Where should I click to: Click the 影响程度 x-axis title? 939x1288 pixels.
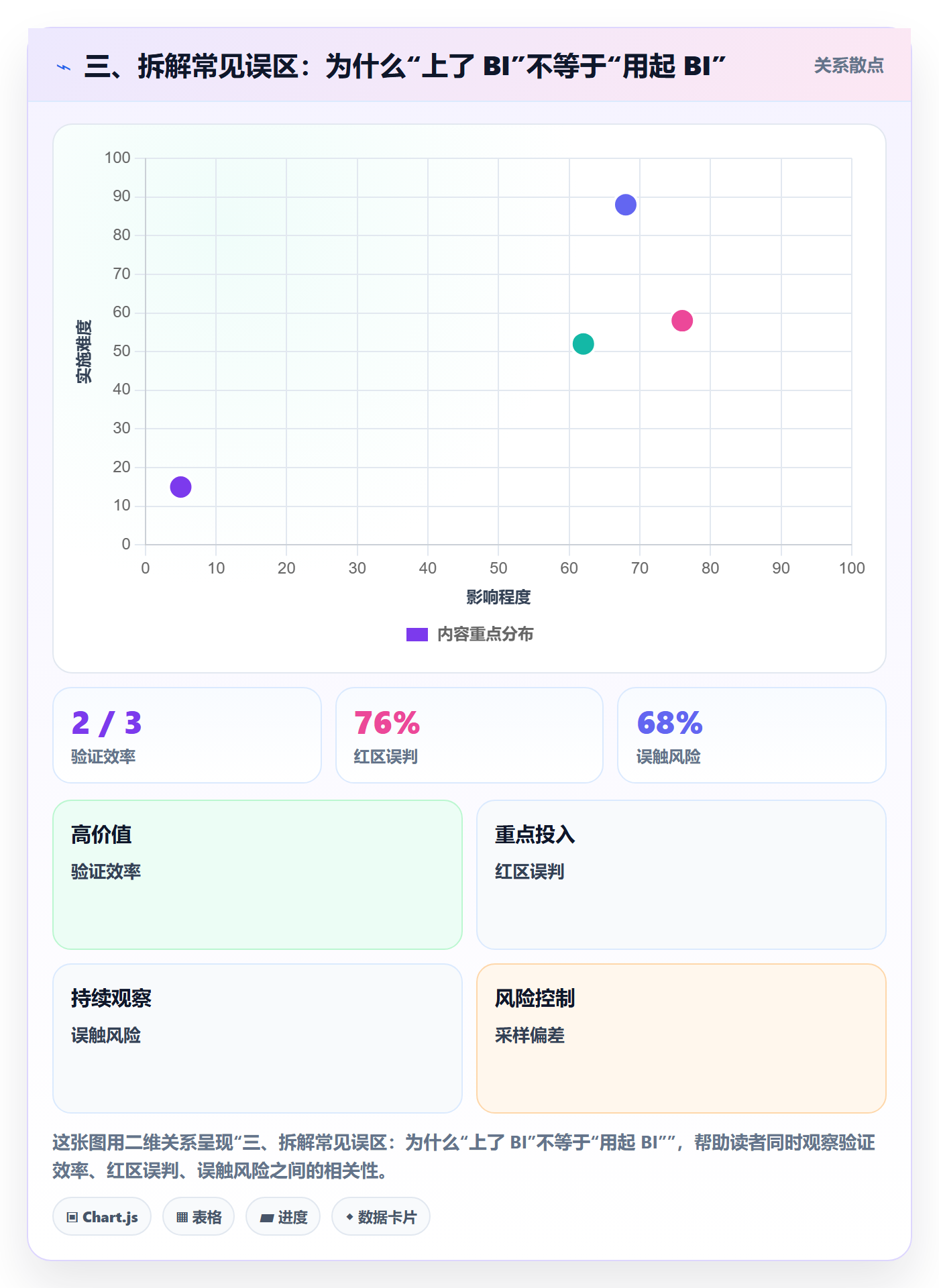(x=498, y=597)
